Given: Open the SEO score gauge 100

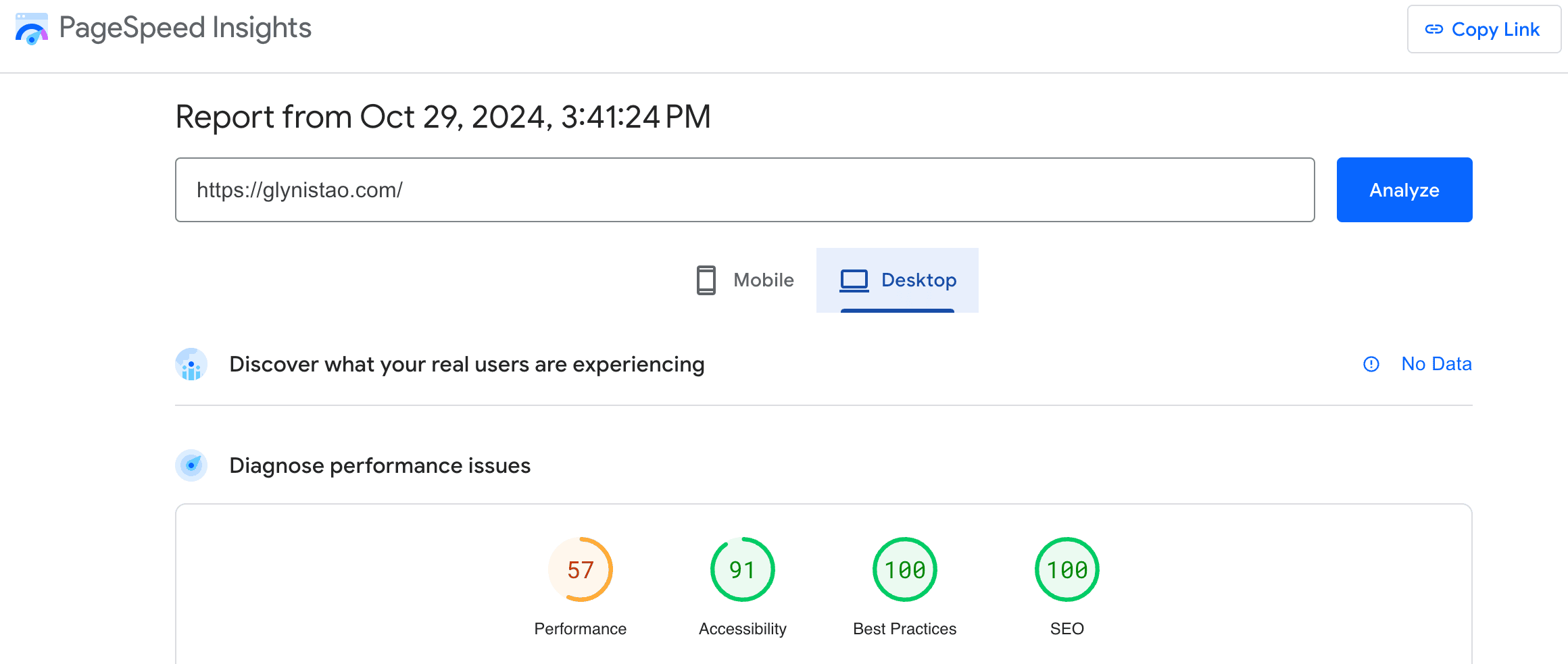Looking at the screenshot, I should (x=1067, y=569).
